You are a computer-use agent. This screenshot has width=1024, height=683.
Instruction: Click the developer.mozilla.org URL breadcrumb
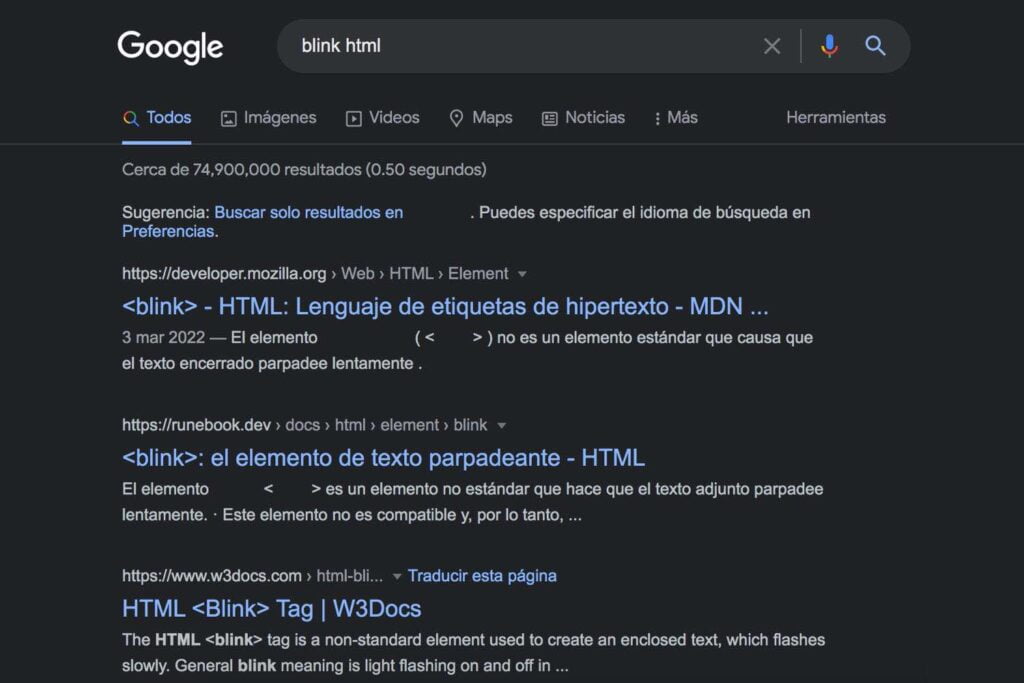315,274
